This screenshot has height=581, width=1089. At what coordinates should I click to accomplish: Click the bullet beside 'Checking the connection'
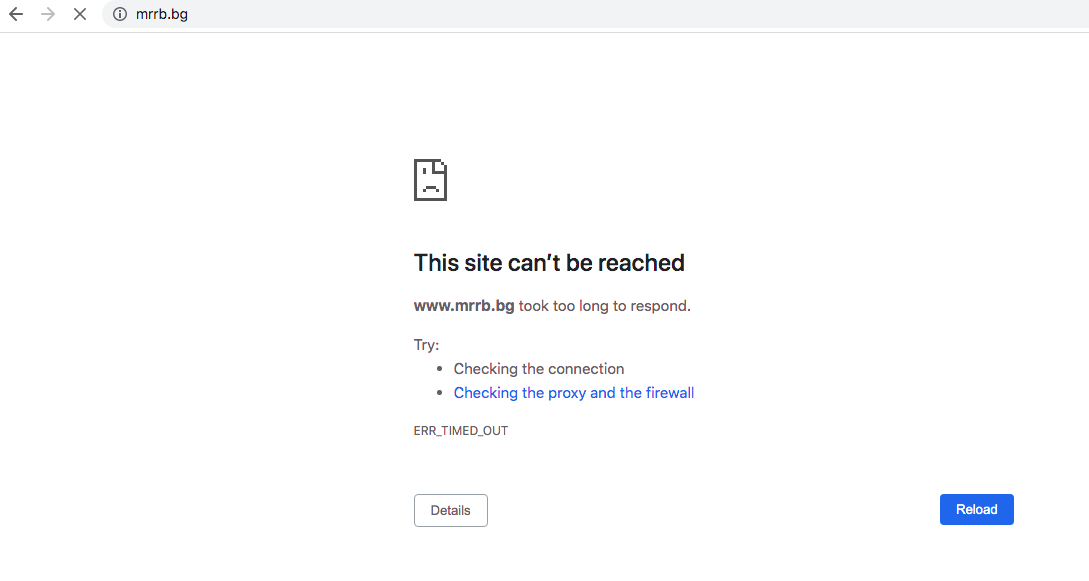pos(439,369)
